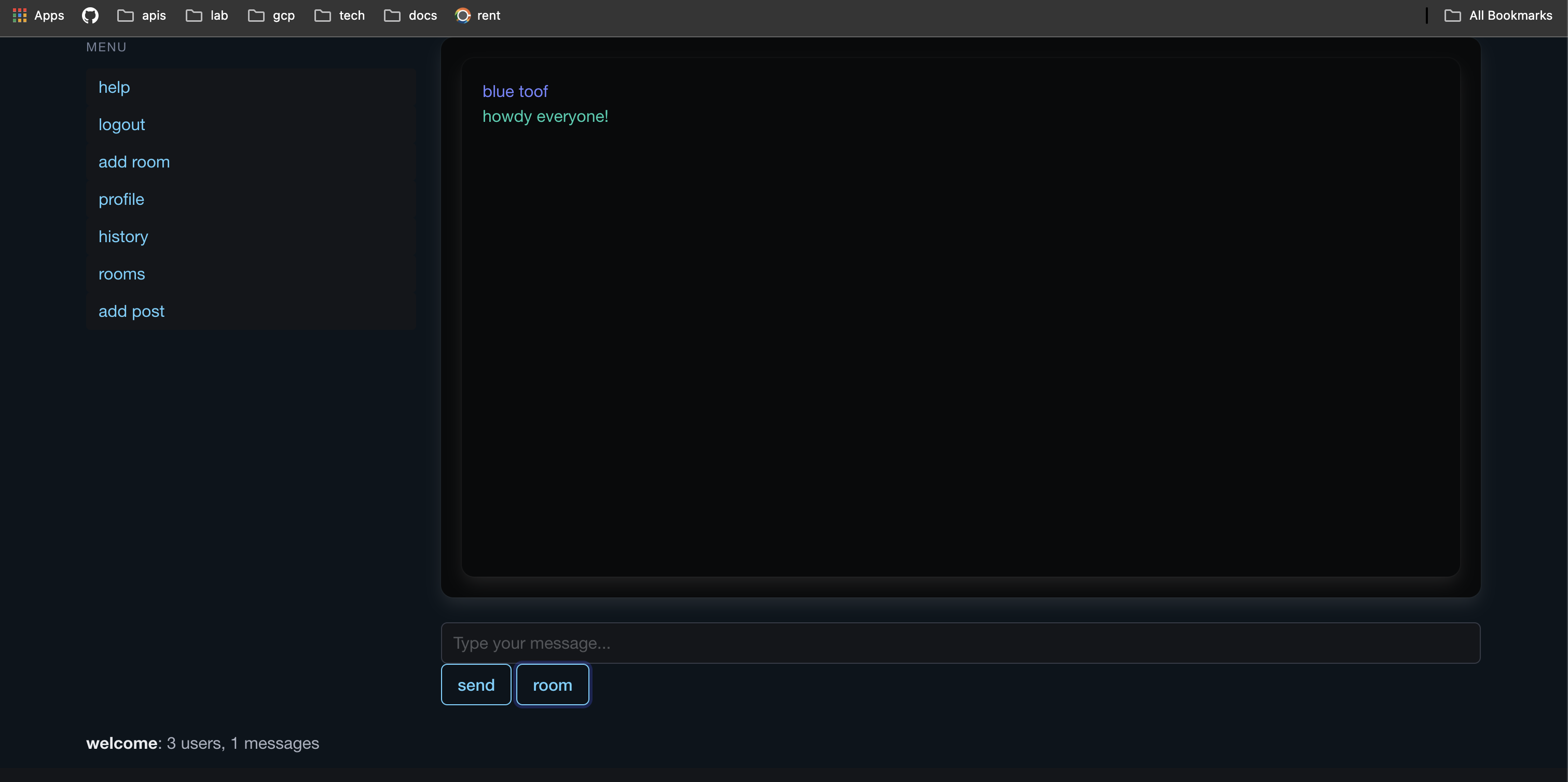Click the MENU heading label

pos(106,47)
